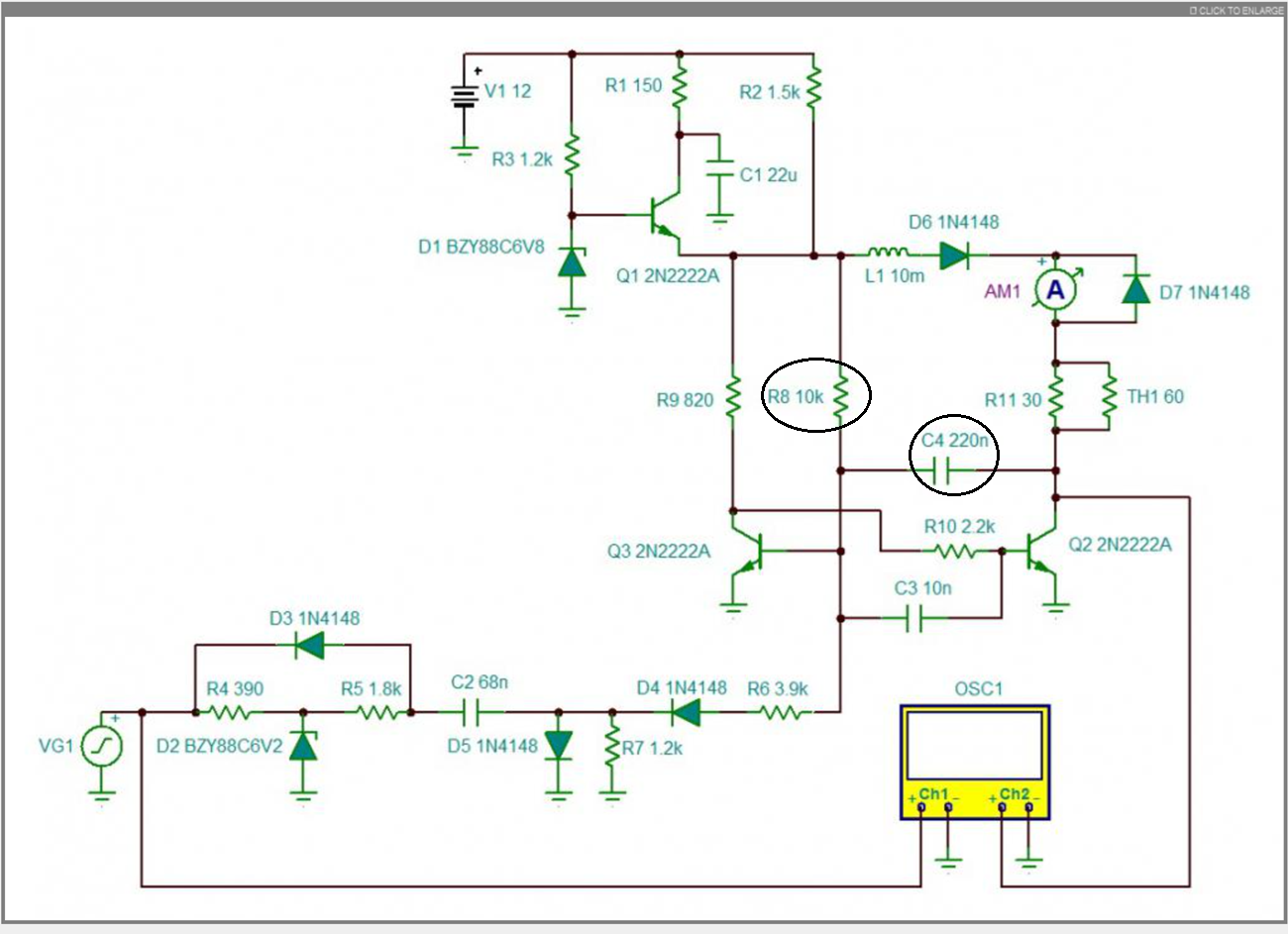The height and width of the screenshot is (934, 1288).
Task: Select the D3 1N4148 diode symbol
Action: click(309, 646)
